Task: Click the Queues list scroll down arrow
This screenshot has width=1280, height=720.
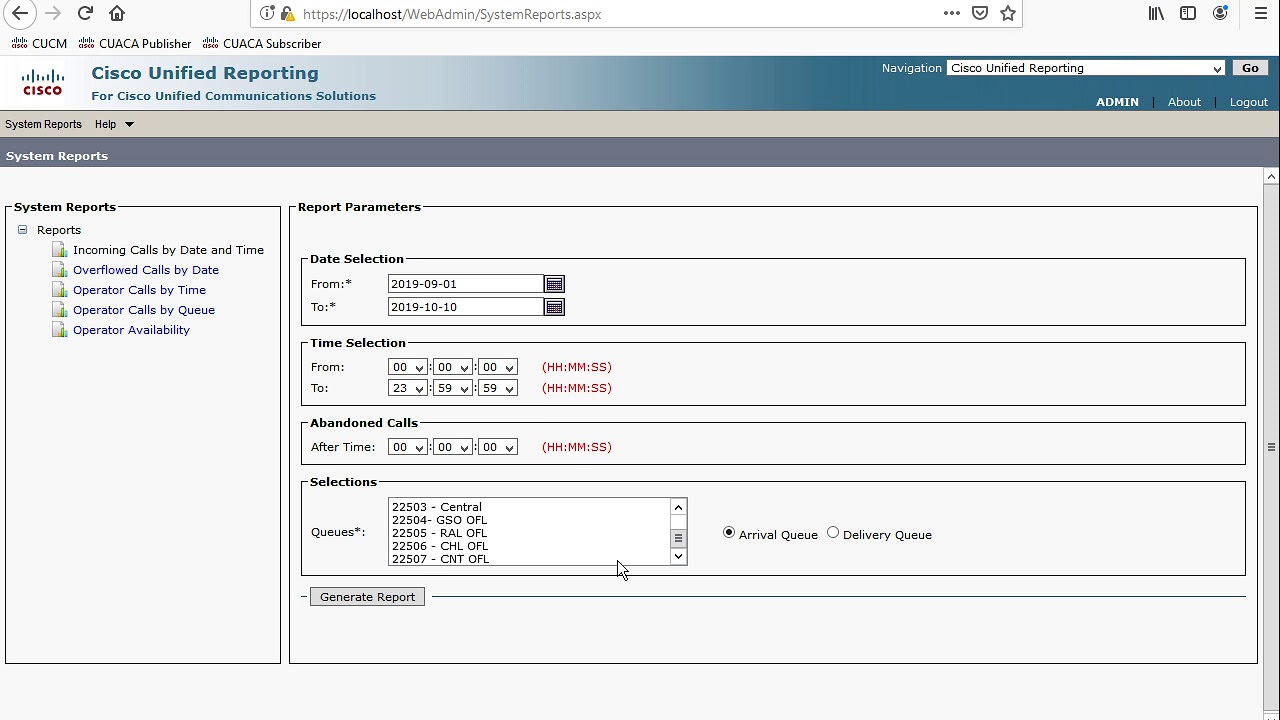Action: point(678,556)
